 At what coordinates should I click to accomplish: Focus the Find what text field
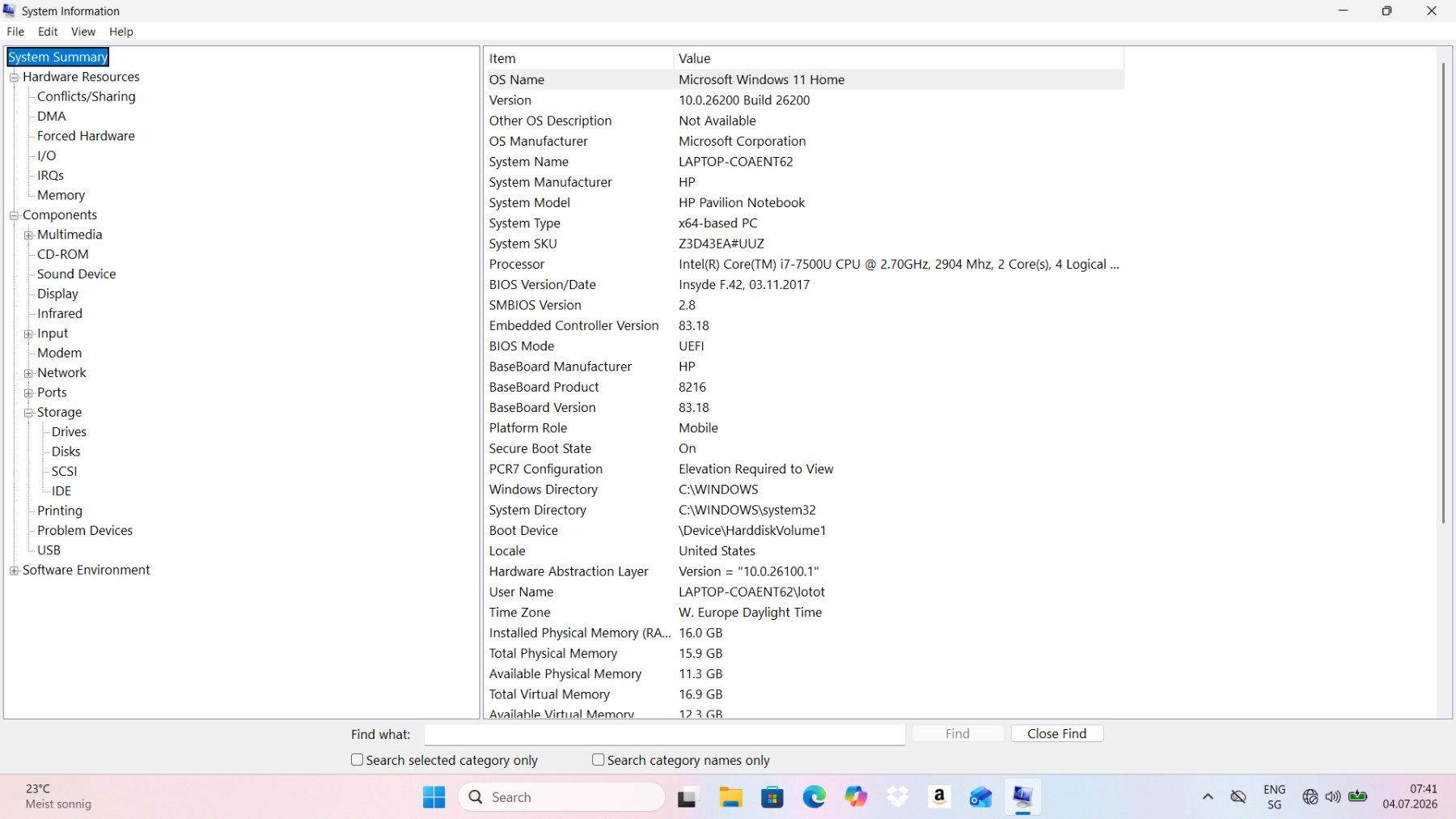click(665, 734)
